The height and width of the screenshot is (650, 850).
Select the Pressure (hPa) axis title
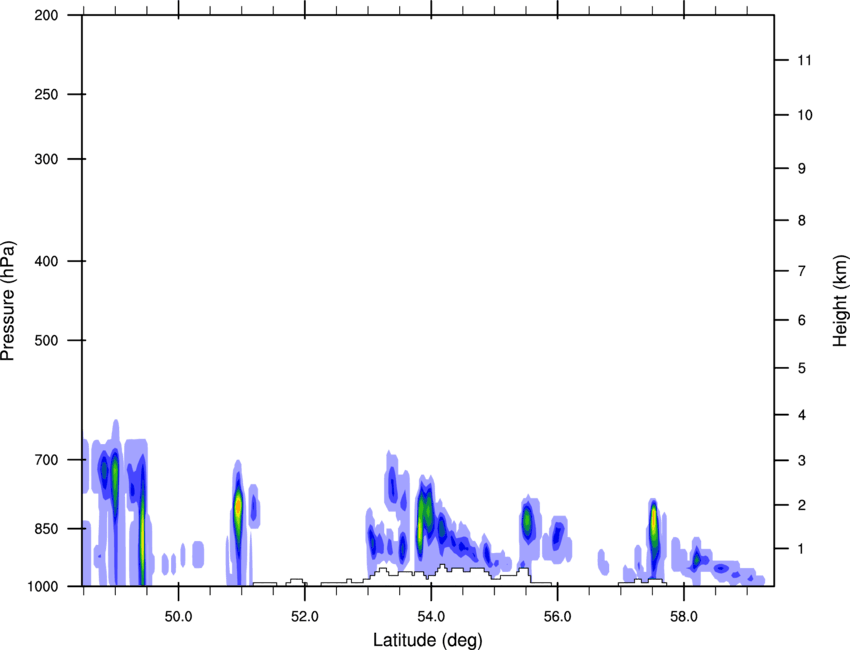(x=8, y=301)
